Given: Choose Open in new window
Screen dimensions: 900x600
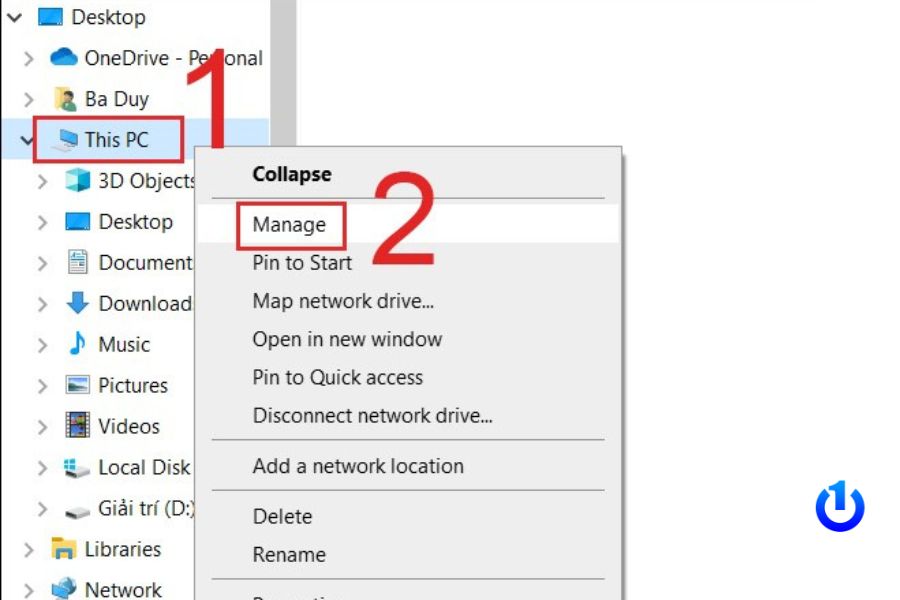Looking at the screenshot, I should click(x=347, y=339).
